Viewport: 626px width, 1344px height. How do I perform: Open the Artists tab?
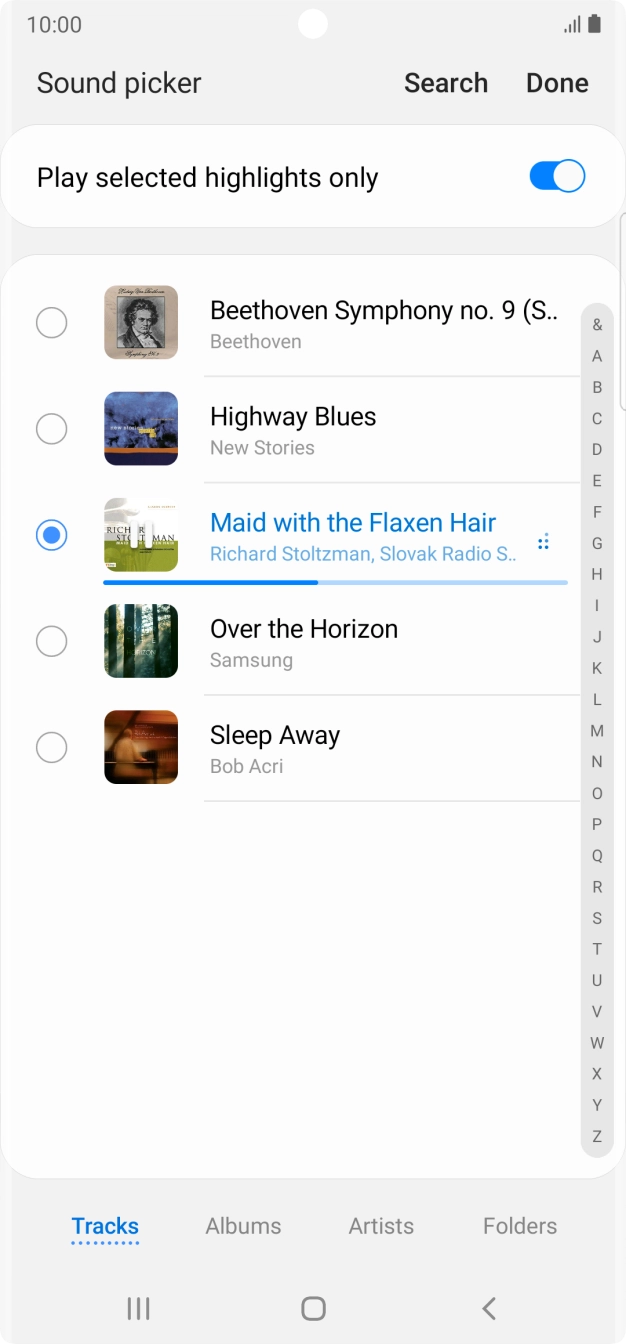pos(381,1226)
